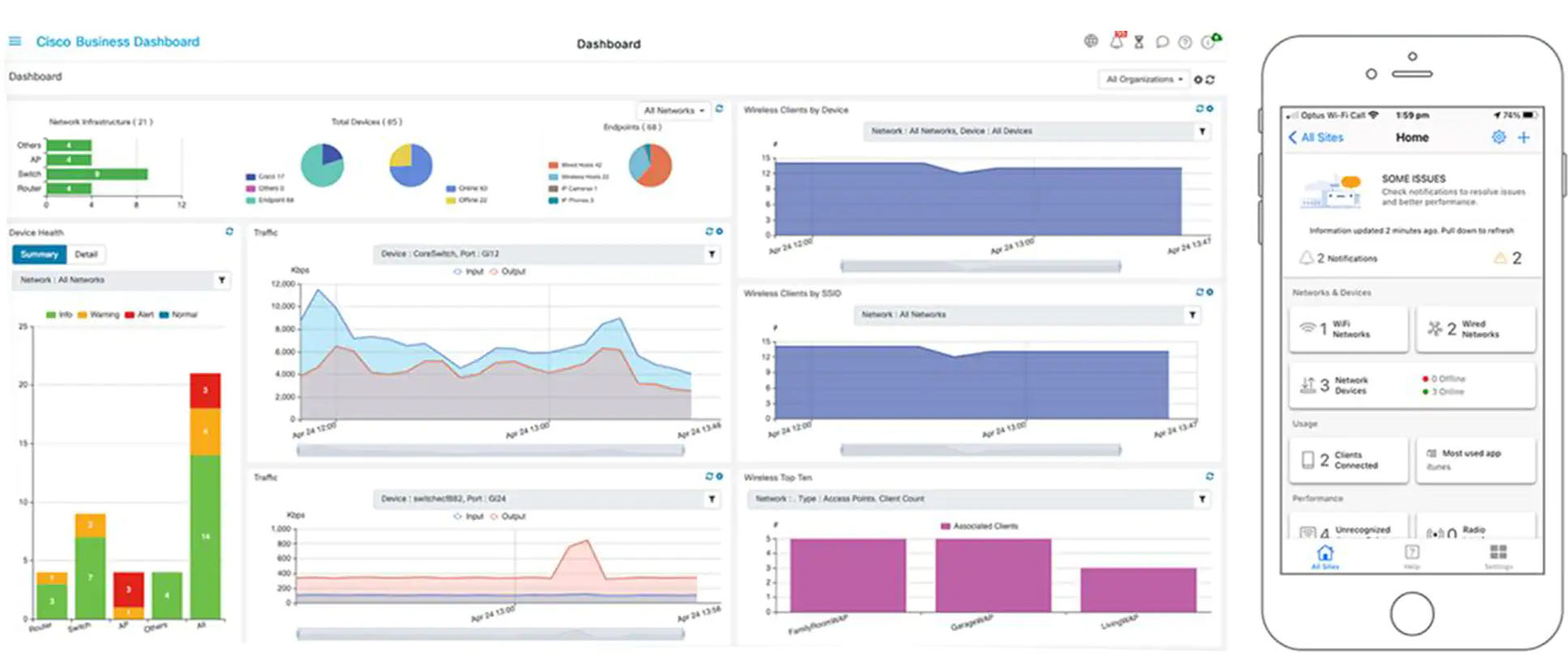Viewport: 1568px width, 656px height.
Task: Click the time range slider under CoreSwitch traffic
Action: [490, 450]
